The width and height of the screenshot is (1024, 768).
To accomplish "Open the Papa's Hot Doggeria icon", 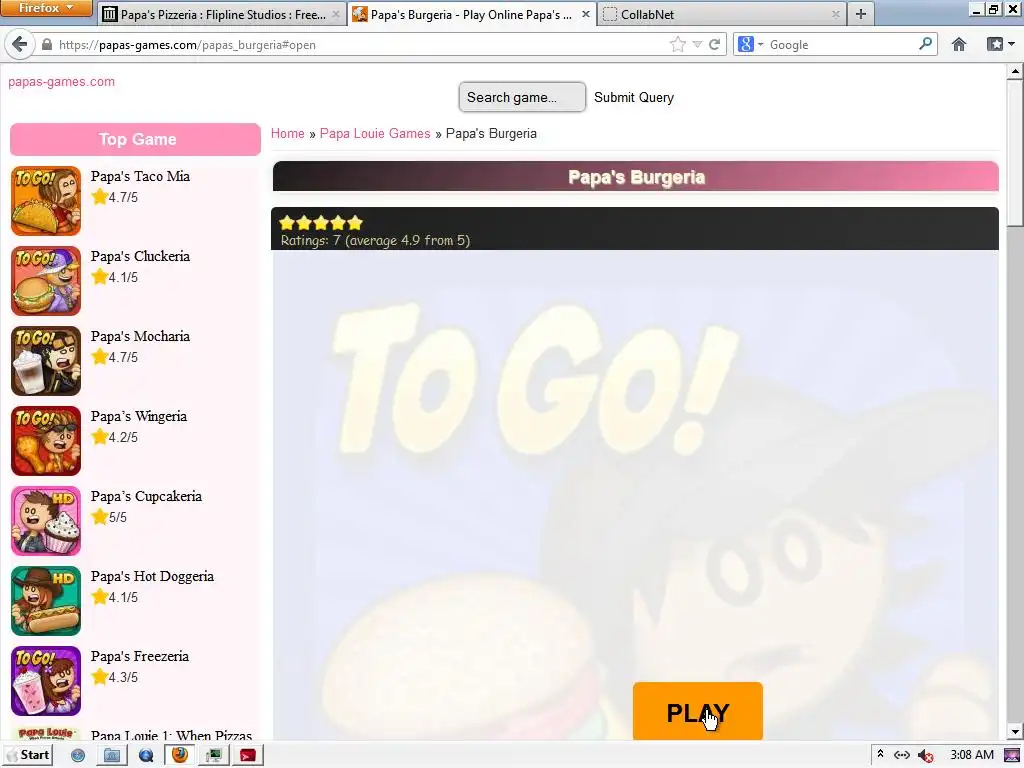I will [46, 601].
